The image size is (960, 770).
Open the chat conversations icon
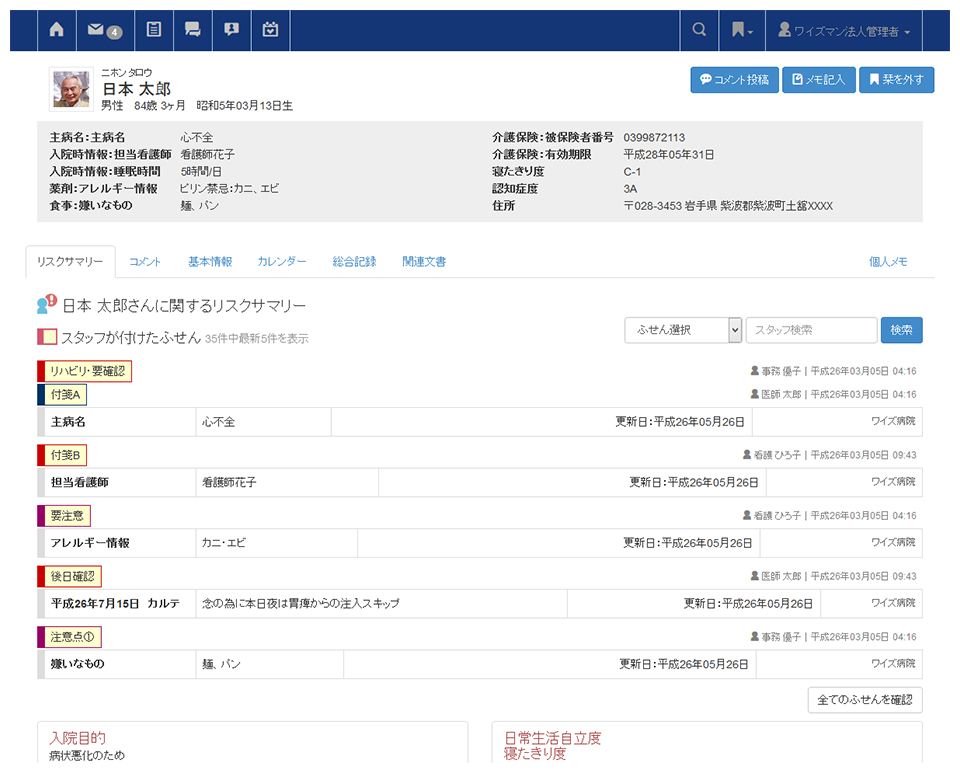192,30
